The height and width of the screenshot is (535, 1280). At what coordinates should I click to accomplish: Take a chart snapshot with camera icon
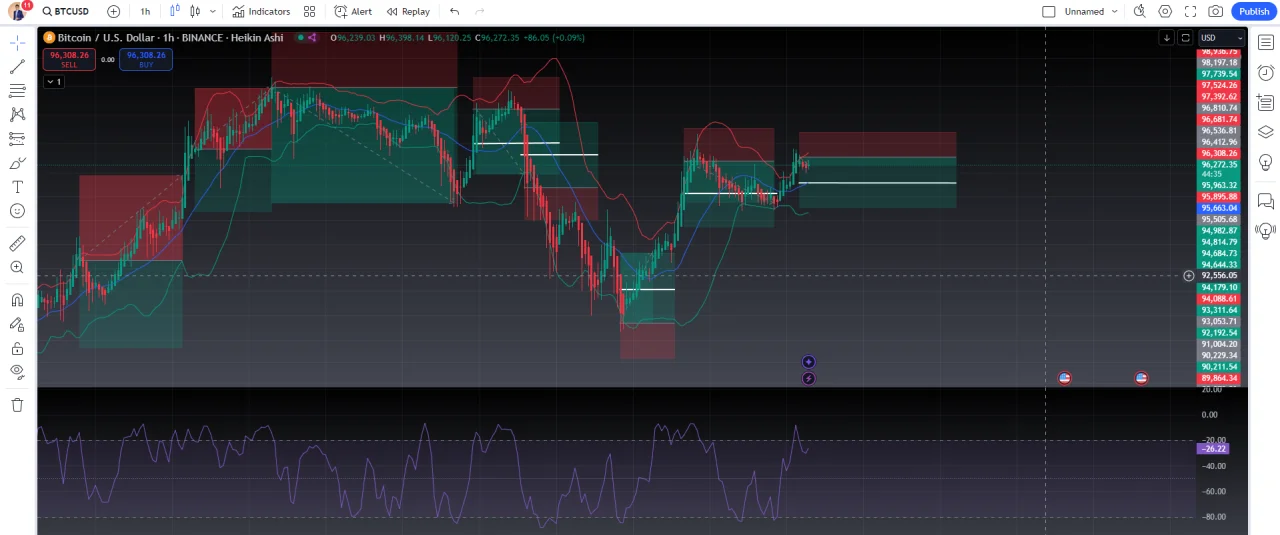tap(1215, 12)
